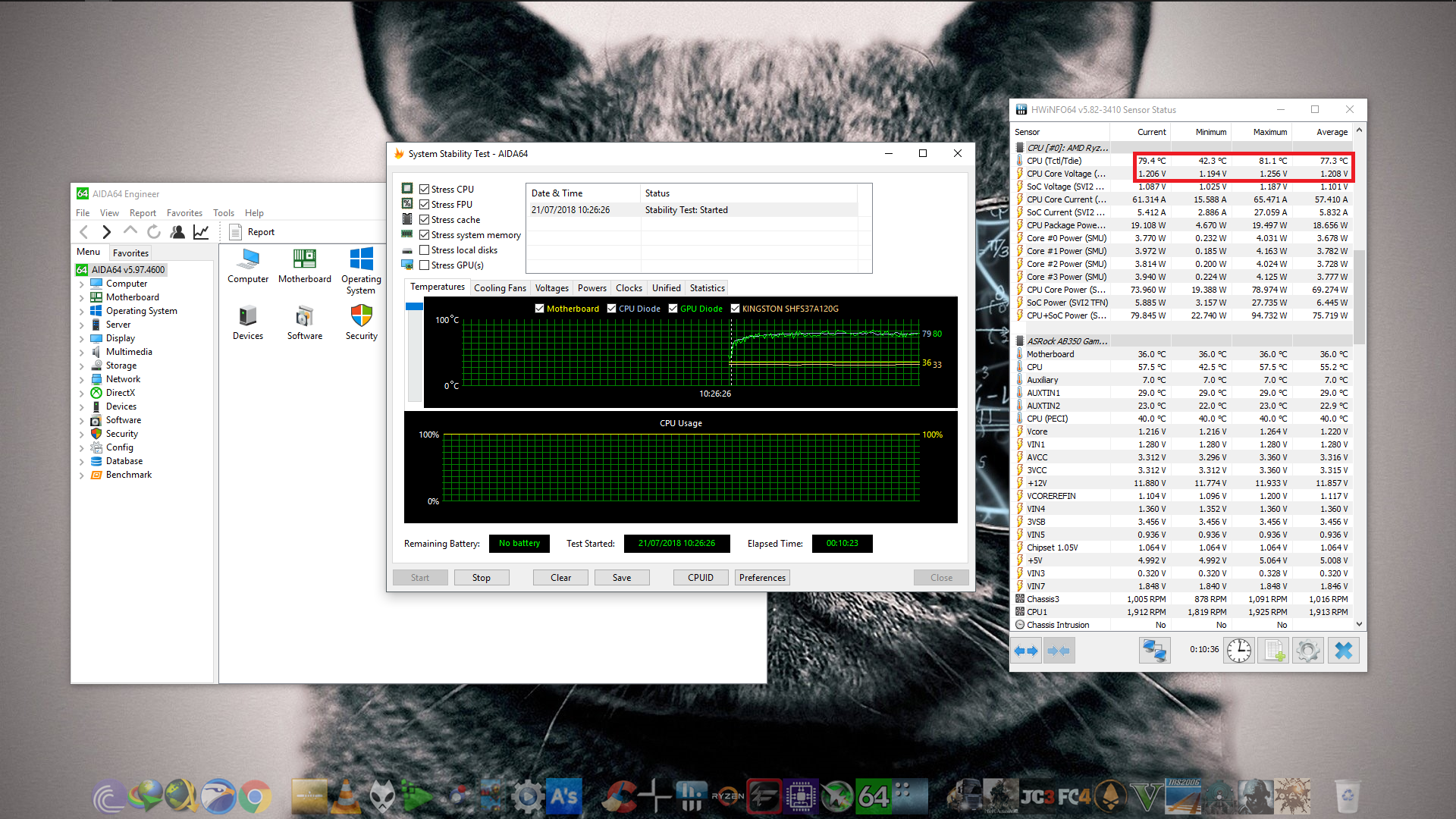Image resolution: width=1456 pixels, height=819 pixels.
Task: Uncheck Stress cache option
Action: pyautogui.click(x=425, y=220)
